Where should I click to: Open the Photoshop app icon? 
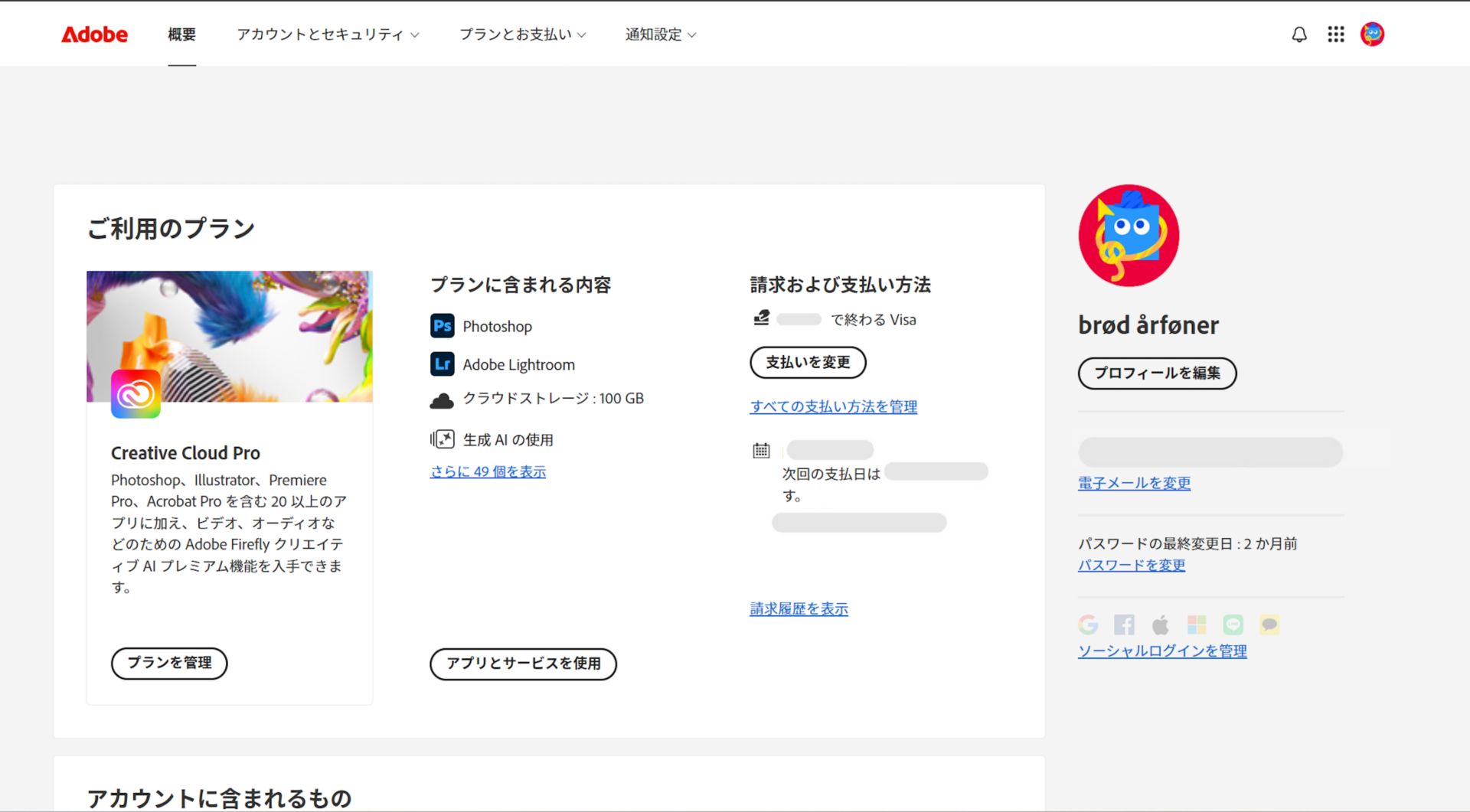click(x=442, y=325)
